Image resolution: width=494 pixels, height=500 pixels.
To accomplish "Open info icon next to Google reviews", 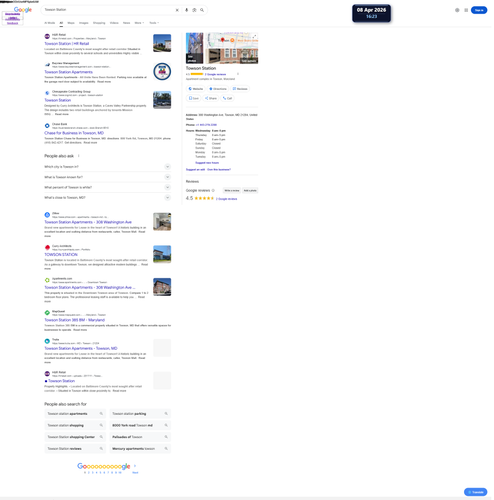I will point(213,191).
